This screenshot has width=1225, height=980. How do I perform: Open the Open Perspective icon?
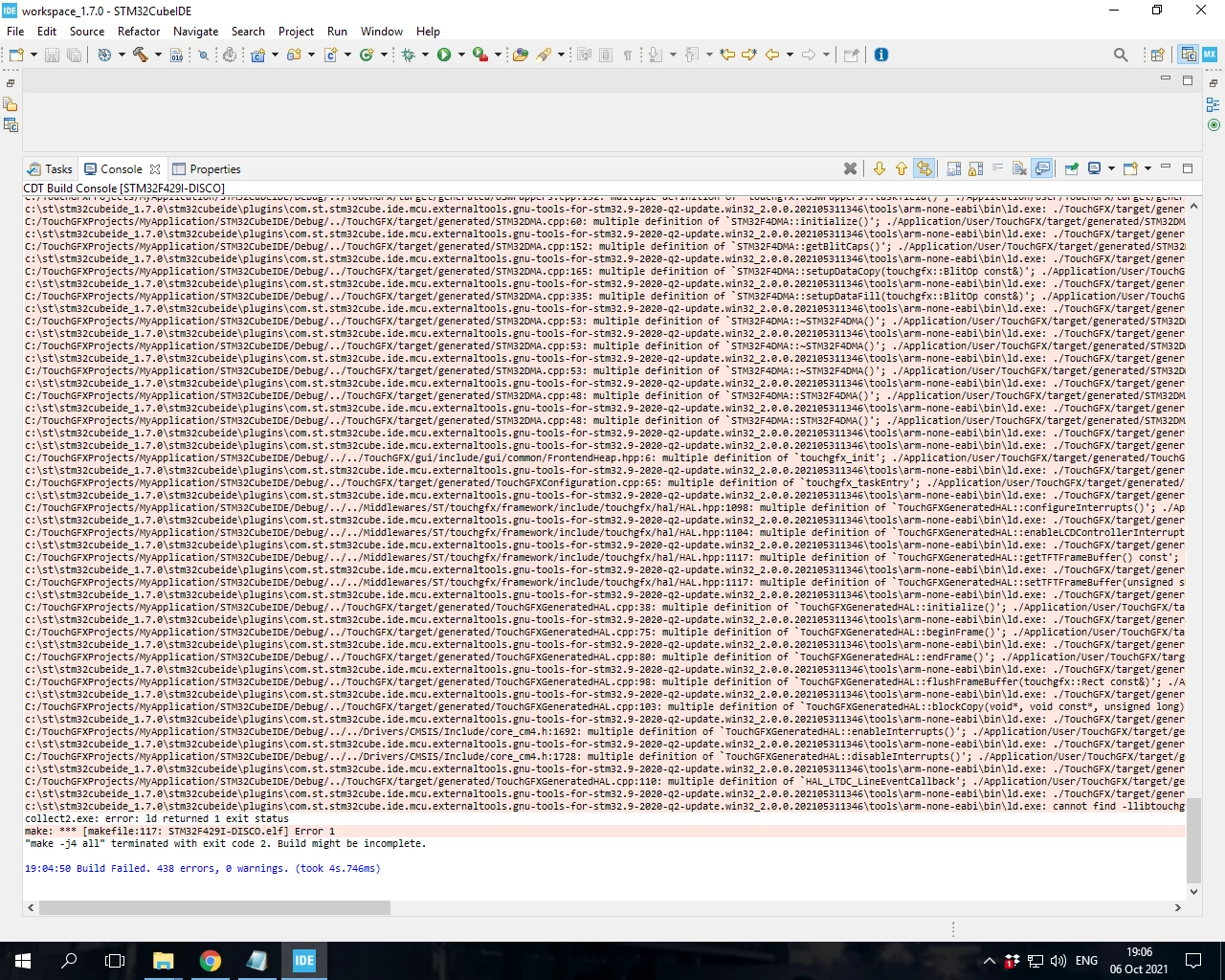1157,55
